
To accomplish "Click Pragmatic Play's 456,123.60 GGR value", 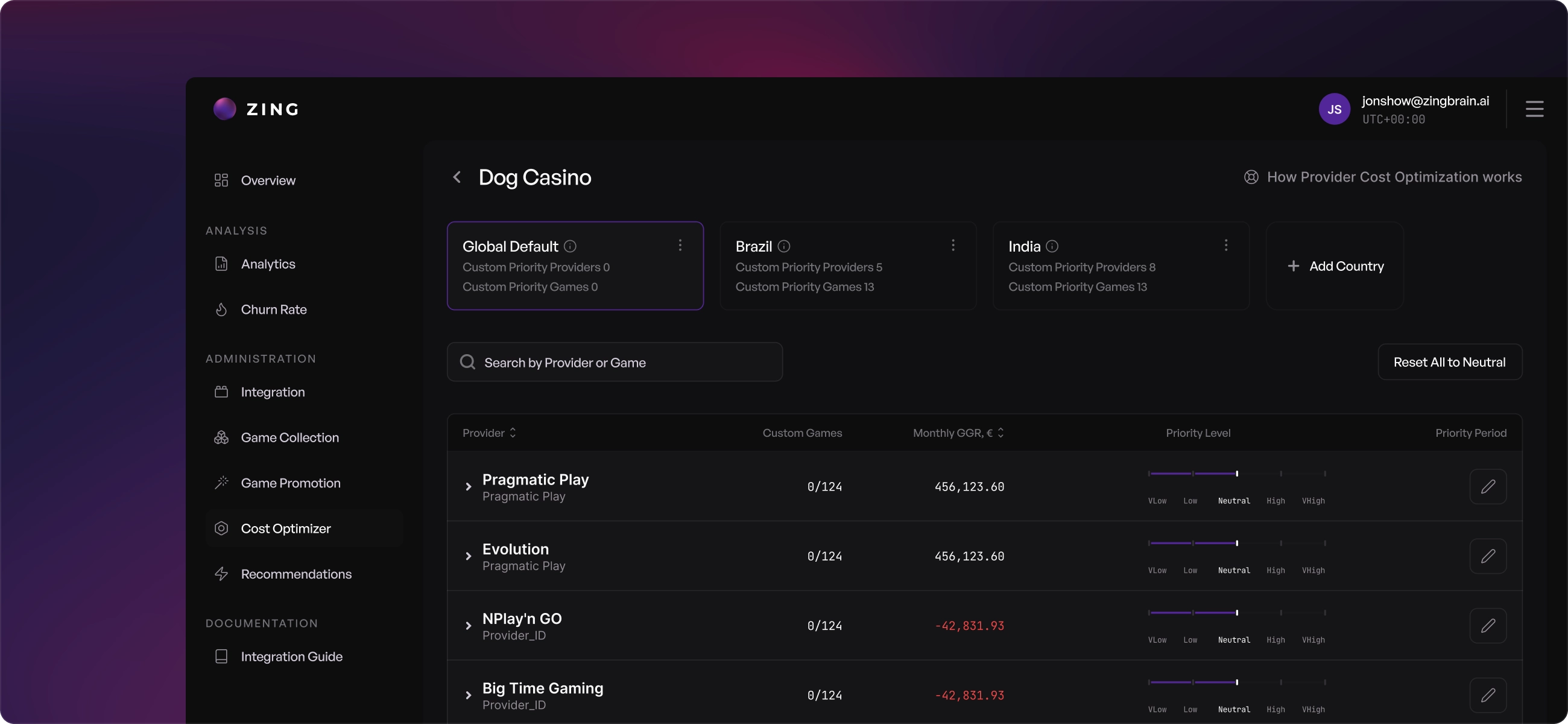I will 969,486.
